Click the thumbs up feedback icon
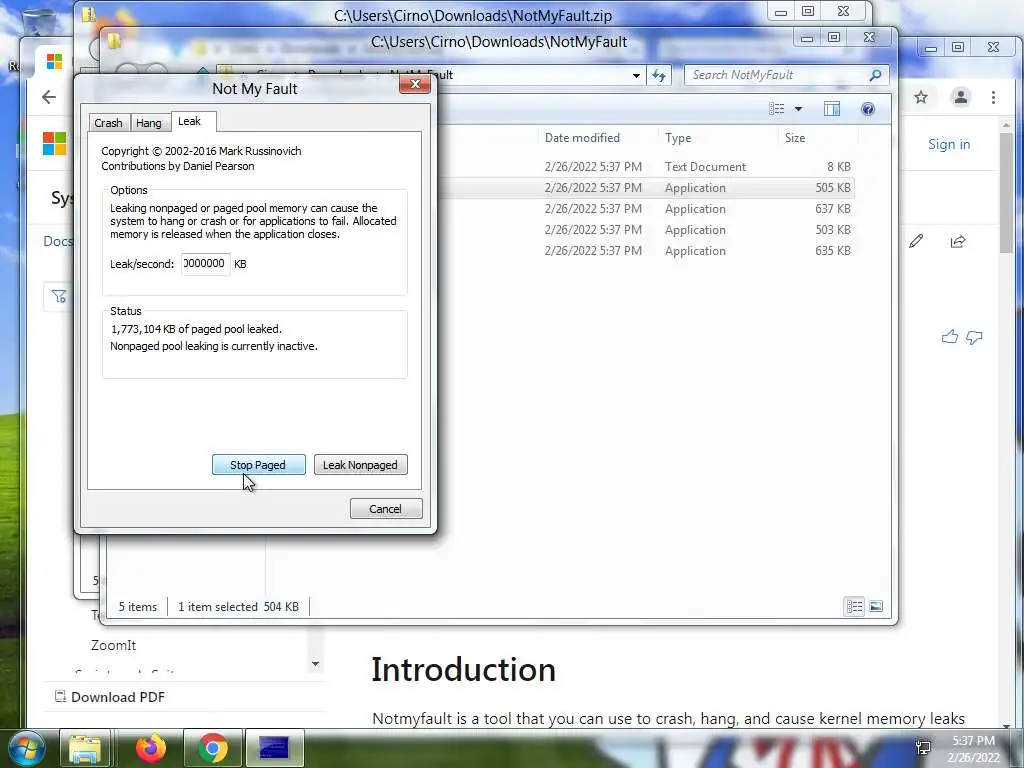The width and height of the screenshot is (1024, 768). [950, 337]
